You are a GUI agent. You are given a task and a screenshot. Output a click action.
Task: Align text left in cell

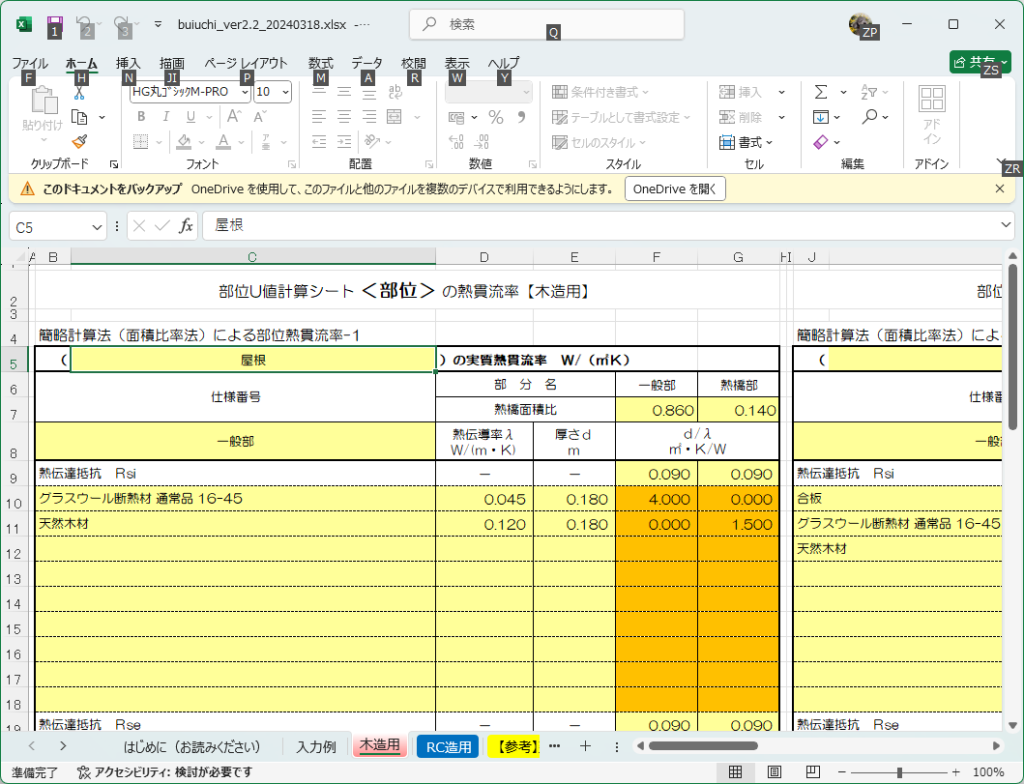[x=319, y=117]
